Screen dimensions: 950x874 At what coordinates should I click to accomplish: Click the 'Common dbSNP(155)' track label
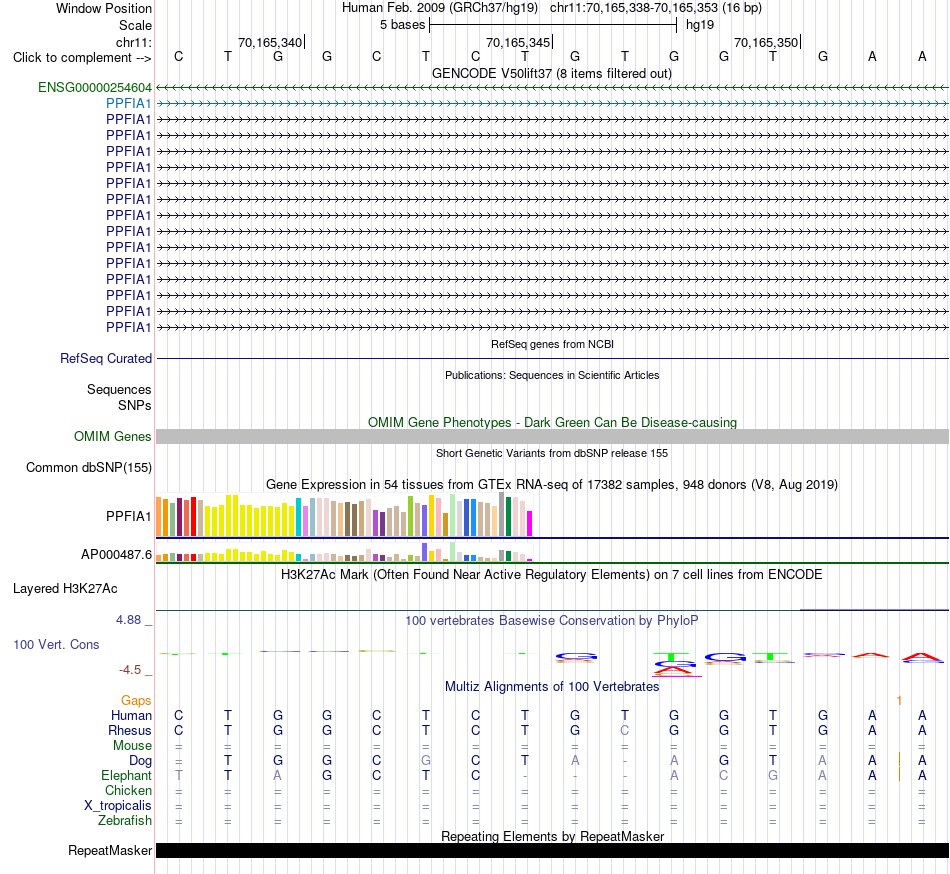pos(88,468)
